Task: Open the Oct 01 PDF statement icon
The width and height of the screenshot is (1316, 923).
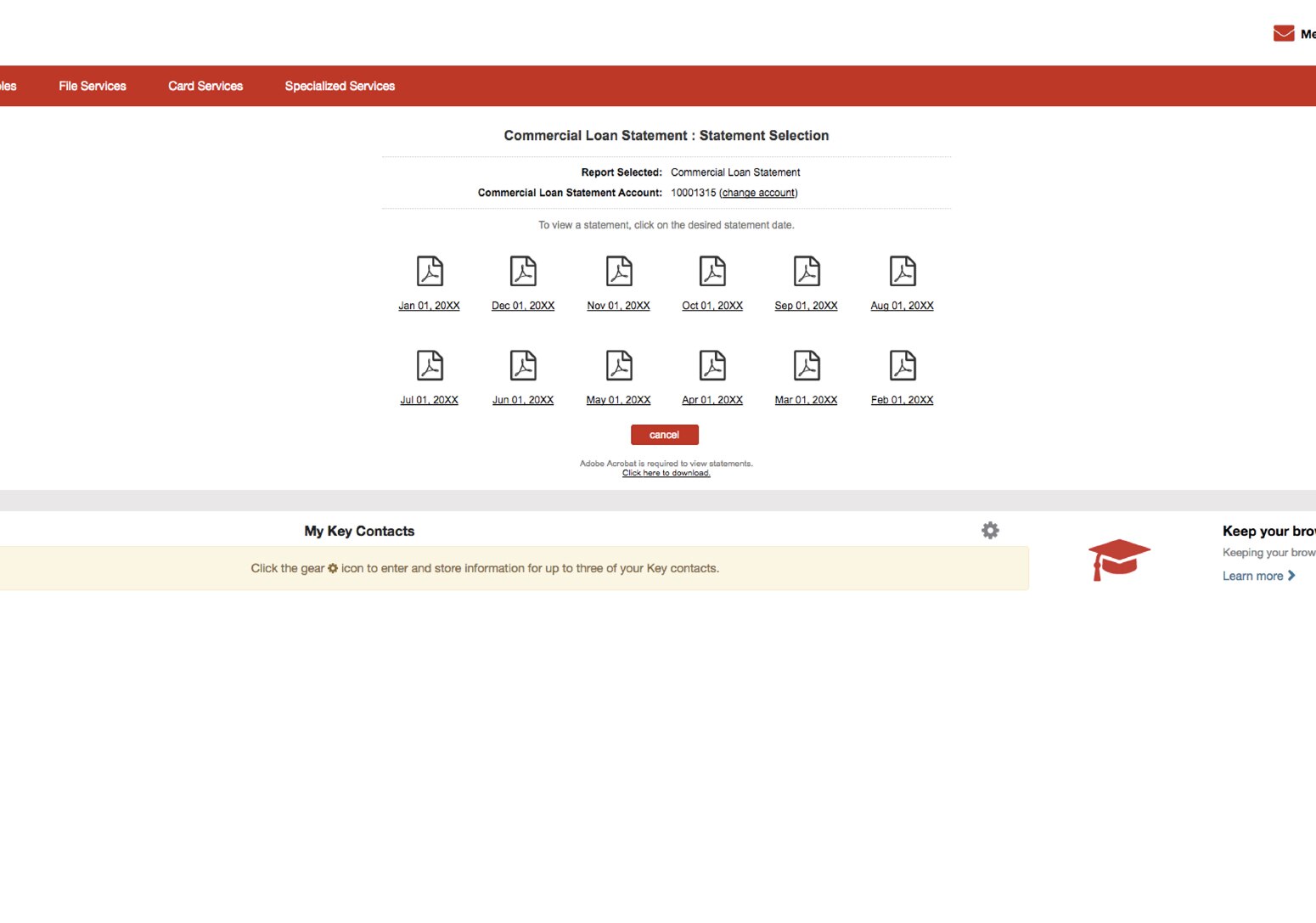Action: click(712, 270)
